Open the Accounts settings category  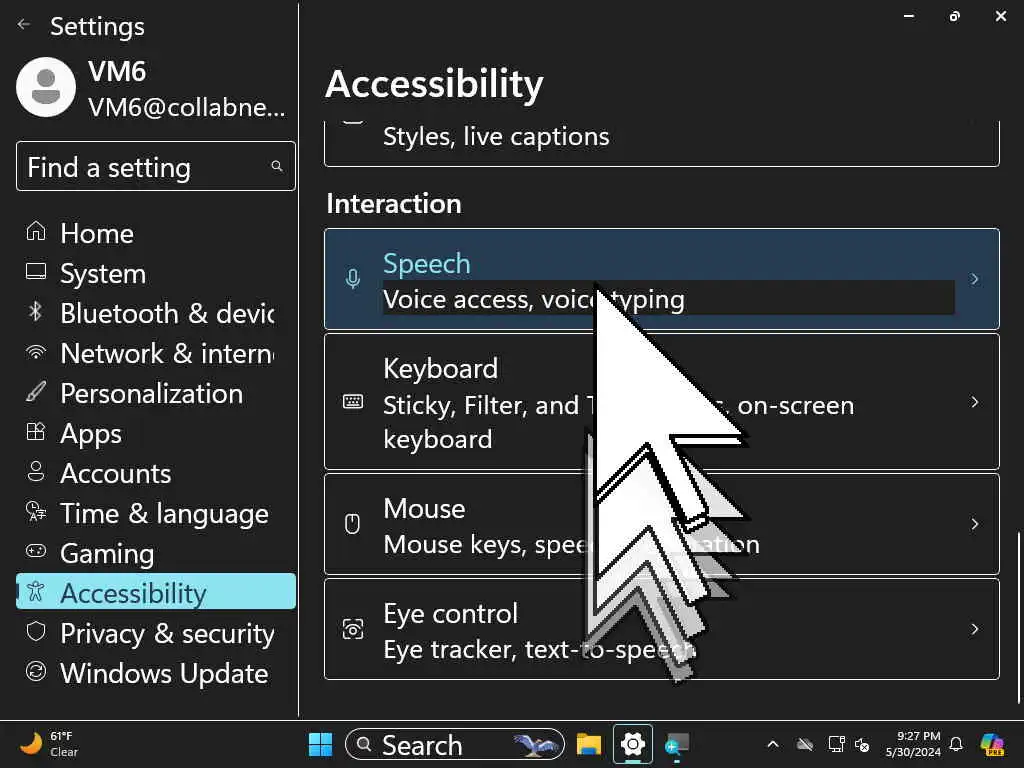pyautogui.click(x=155, y=473)
